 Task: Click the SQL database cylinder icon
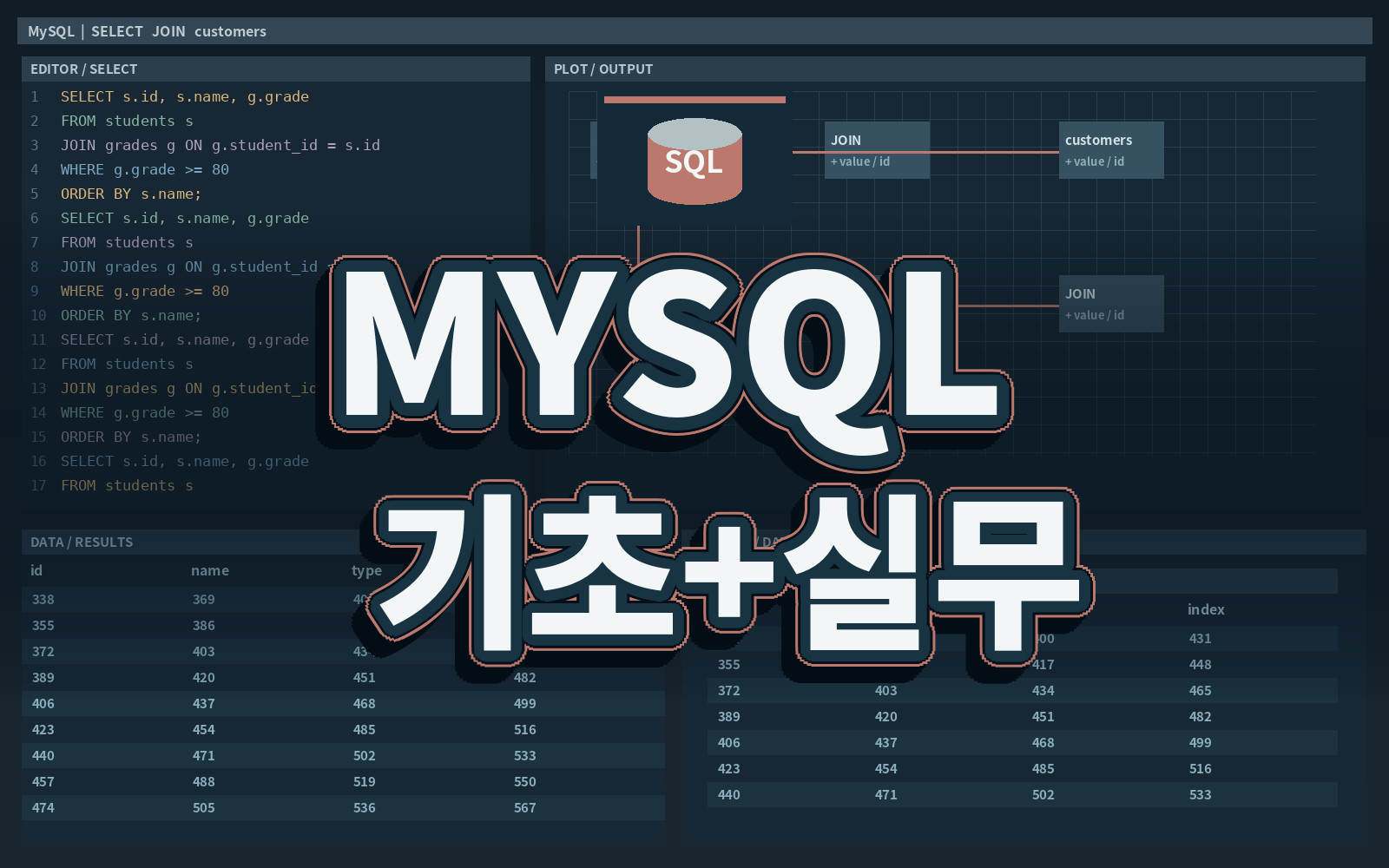(694, 161)
